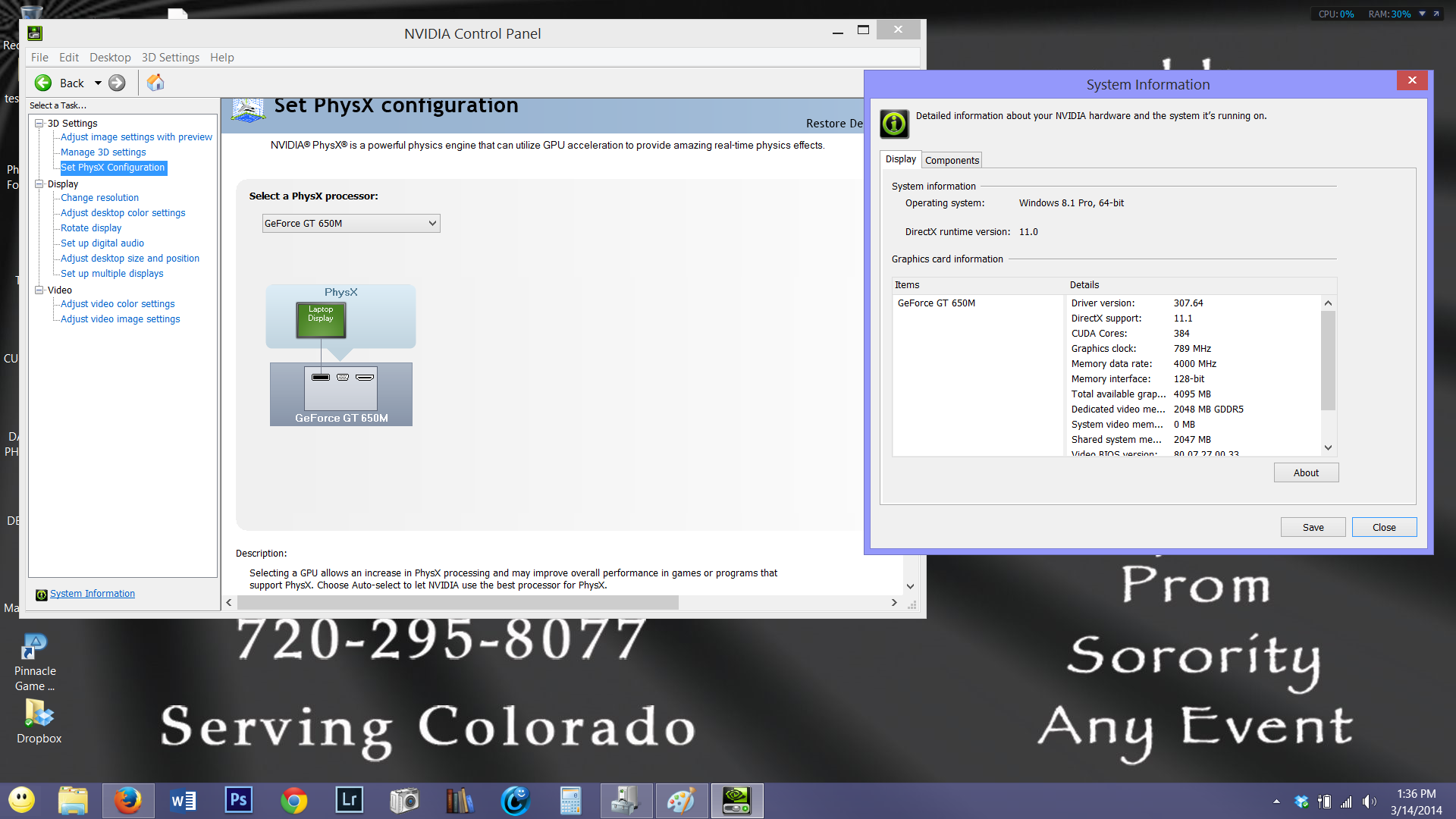
Task: Click the Dropbox system tray icon
Action: 1301,802
